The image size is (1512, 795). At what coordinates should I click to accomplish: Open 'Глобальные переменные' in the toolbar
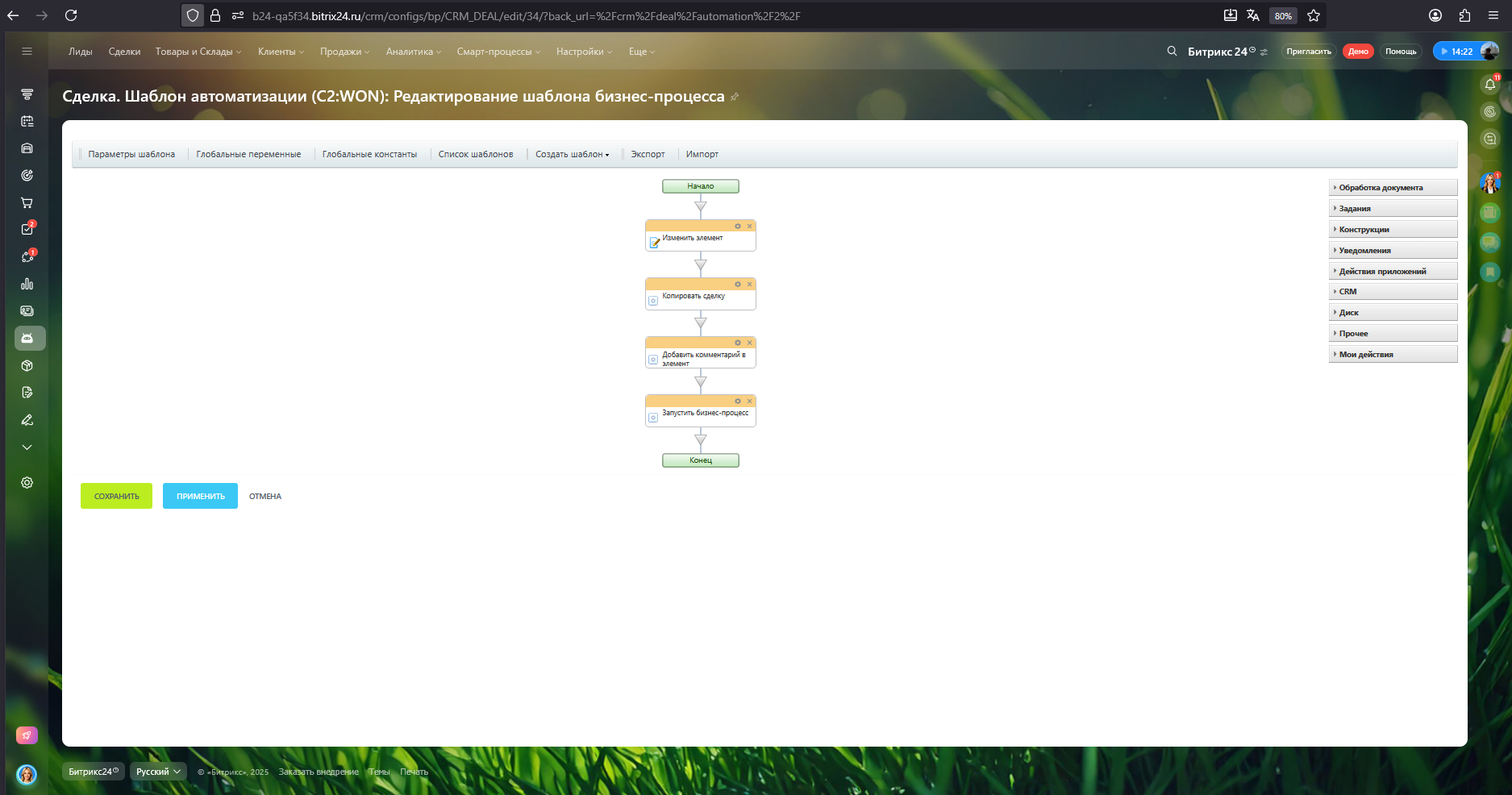coord(248,154)
